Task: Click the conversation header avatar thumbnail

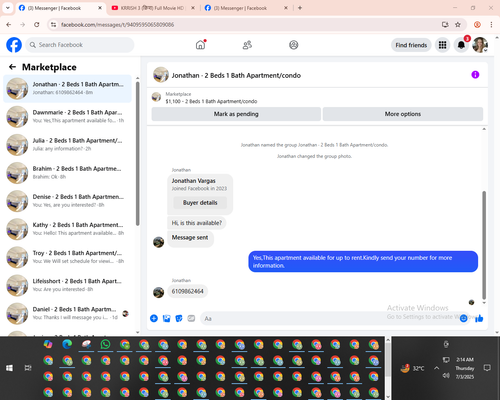Action: [161, 75]
